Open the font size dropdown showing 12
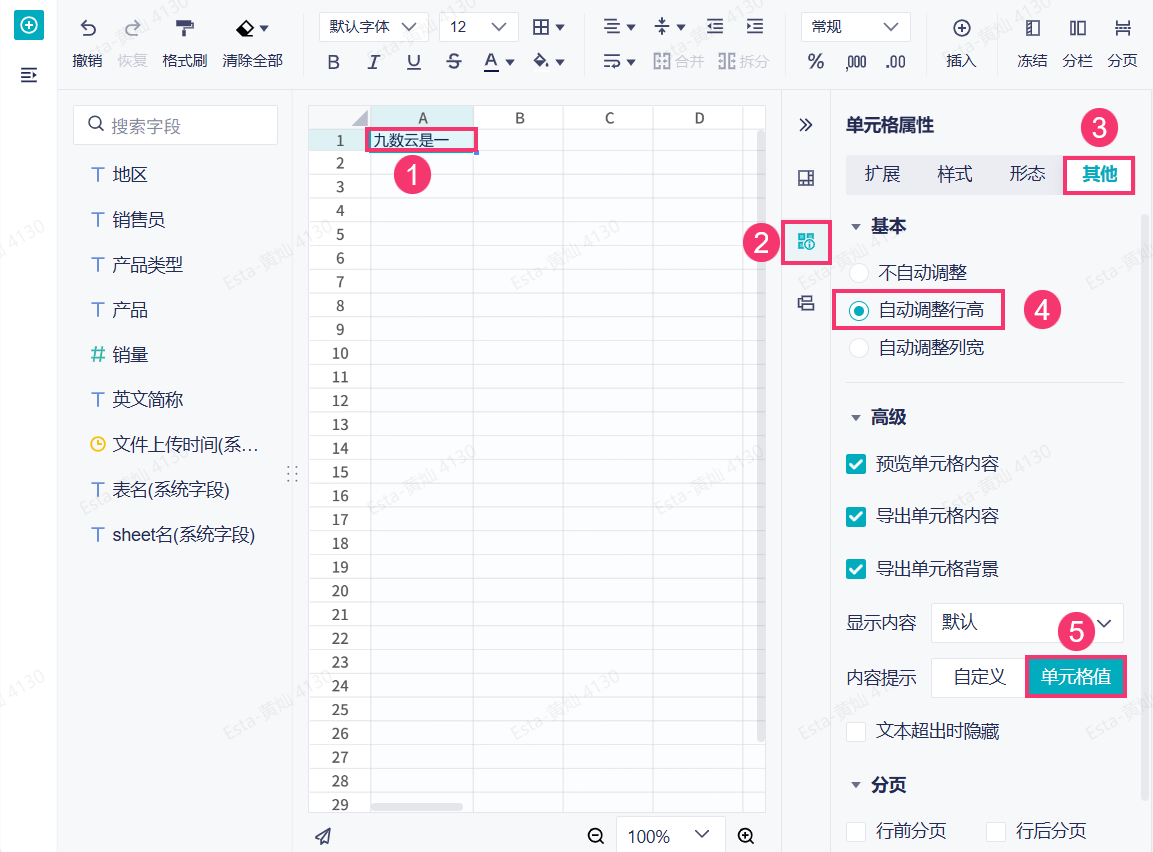Screen dimensions: 1153x852 point(479,27)
